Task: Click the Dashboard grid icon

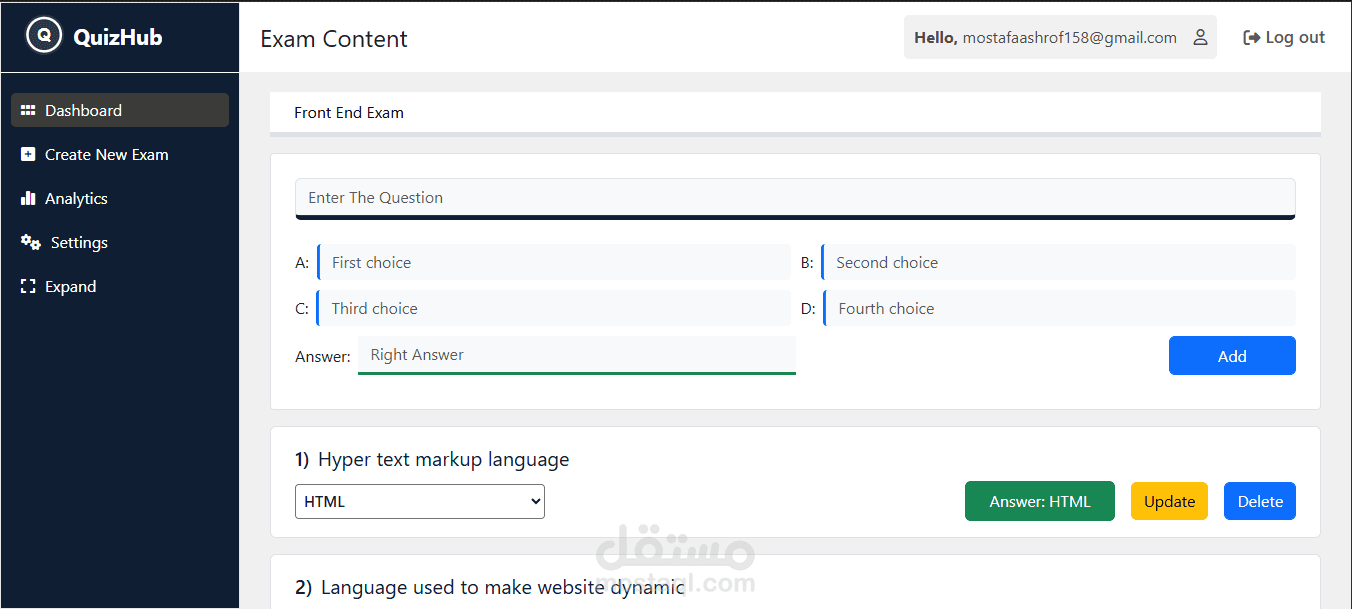Action: [28, 111]
